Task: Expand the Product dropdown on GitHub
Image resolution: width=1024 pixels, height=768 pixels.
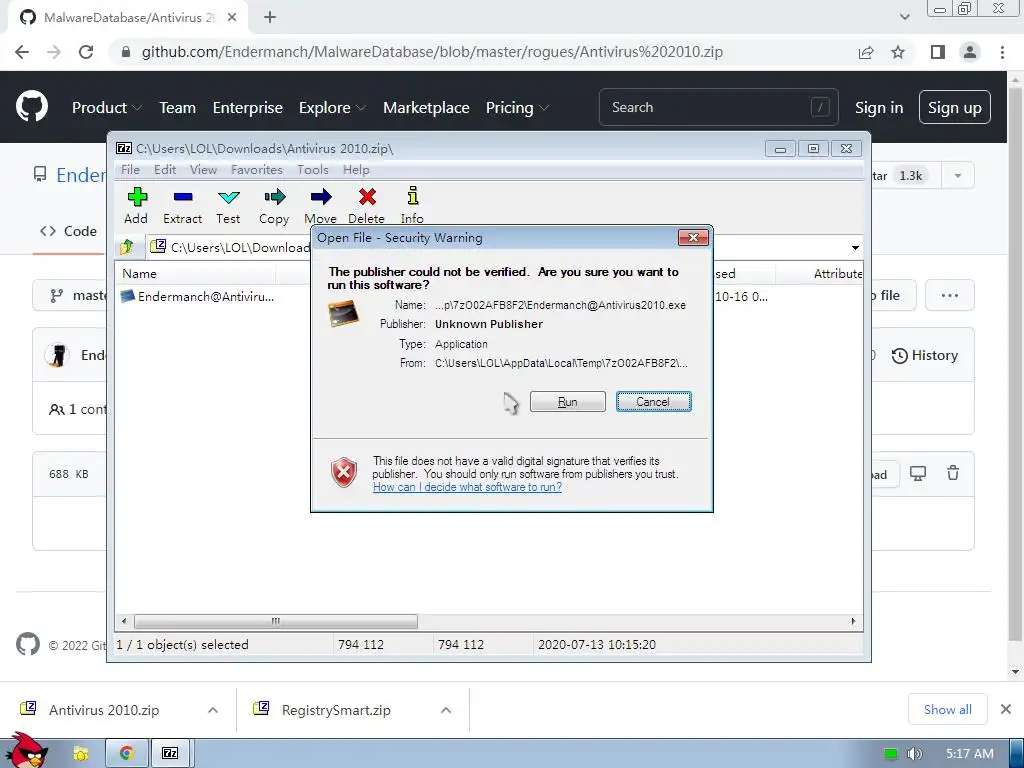Action: point(107,108)
